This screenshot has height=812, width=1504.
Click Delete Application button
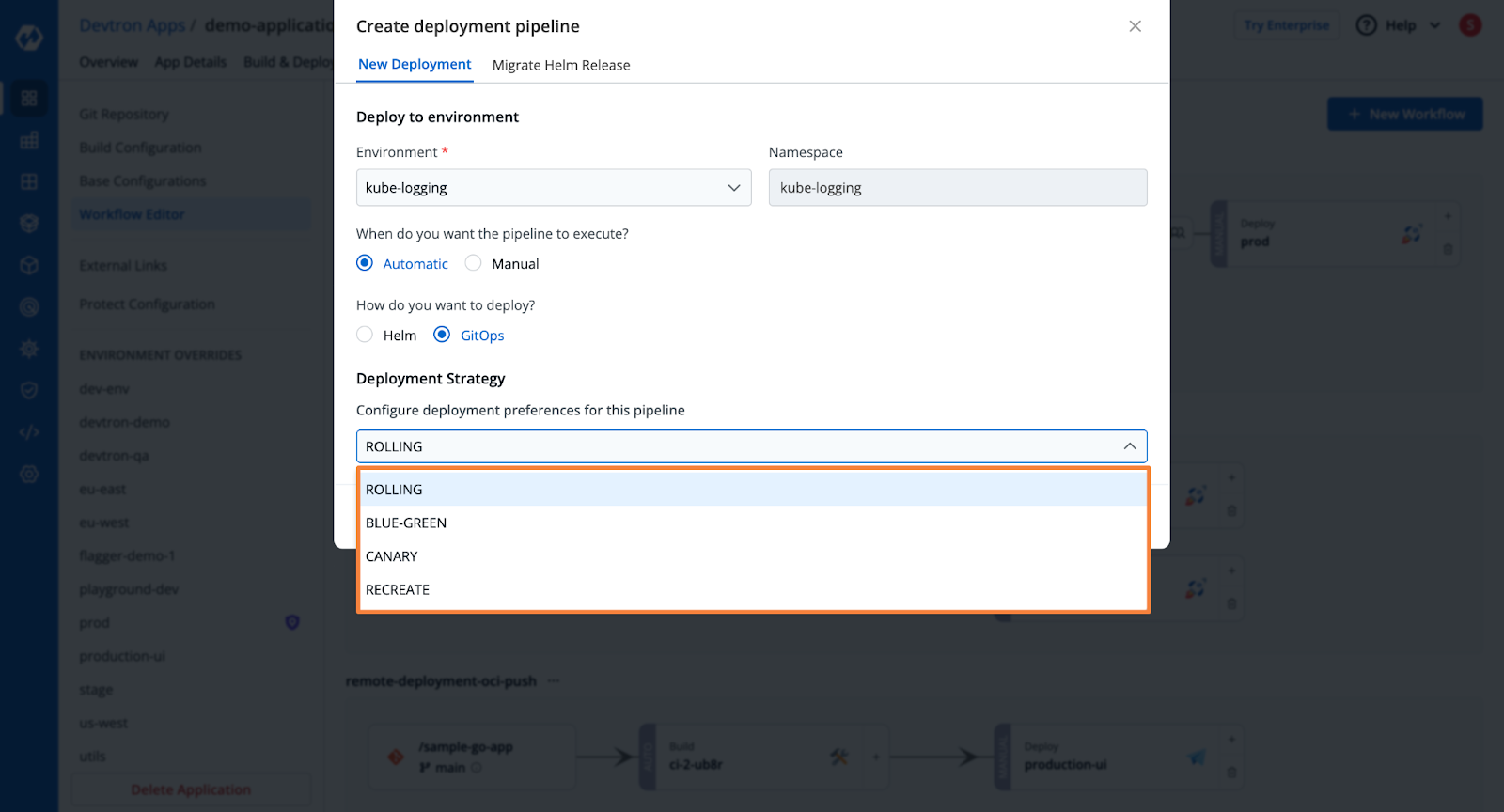pos(191,789)
